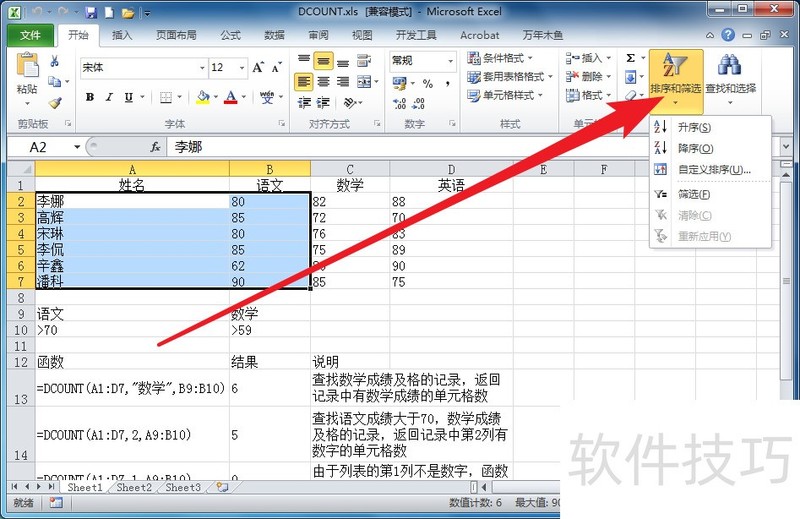Decrease font size with small A
The width and height of the screenshot is (800, 519).
pyautogui.click(x=277, y=67)
